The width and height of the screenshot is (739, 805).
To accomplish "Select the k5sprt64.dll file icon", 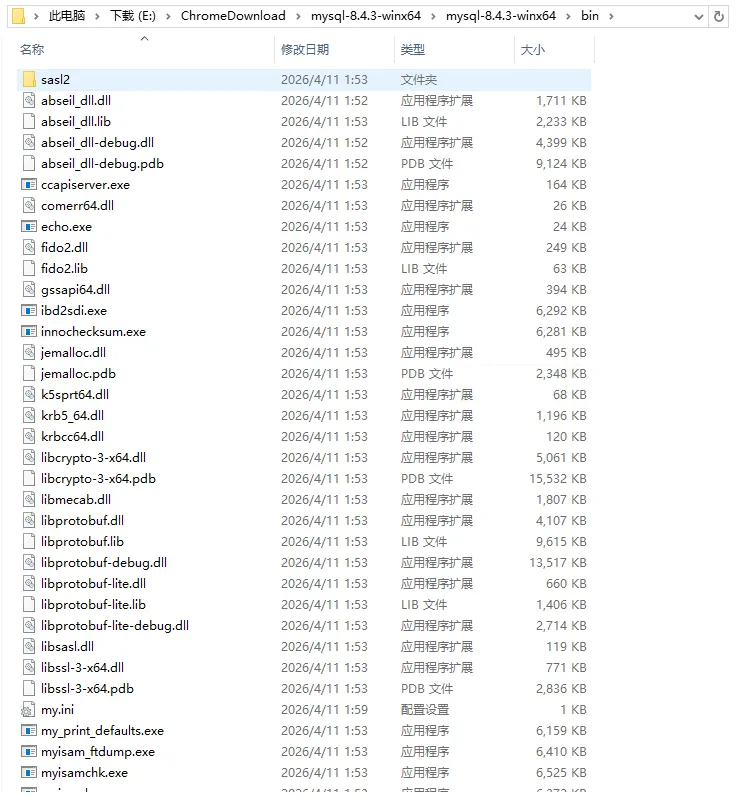I will click(29, 395).
